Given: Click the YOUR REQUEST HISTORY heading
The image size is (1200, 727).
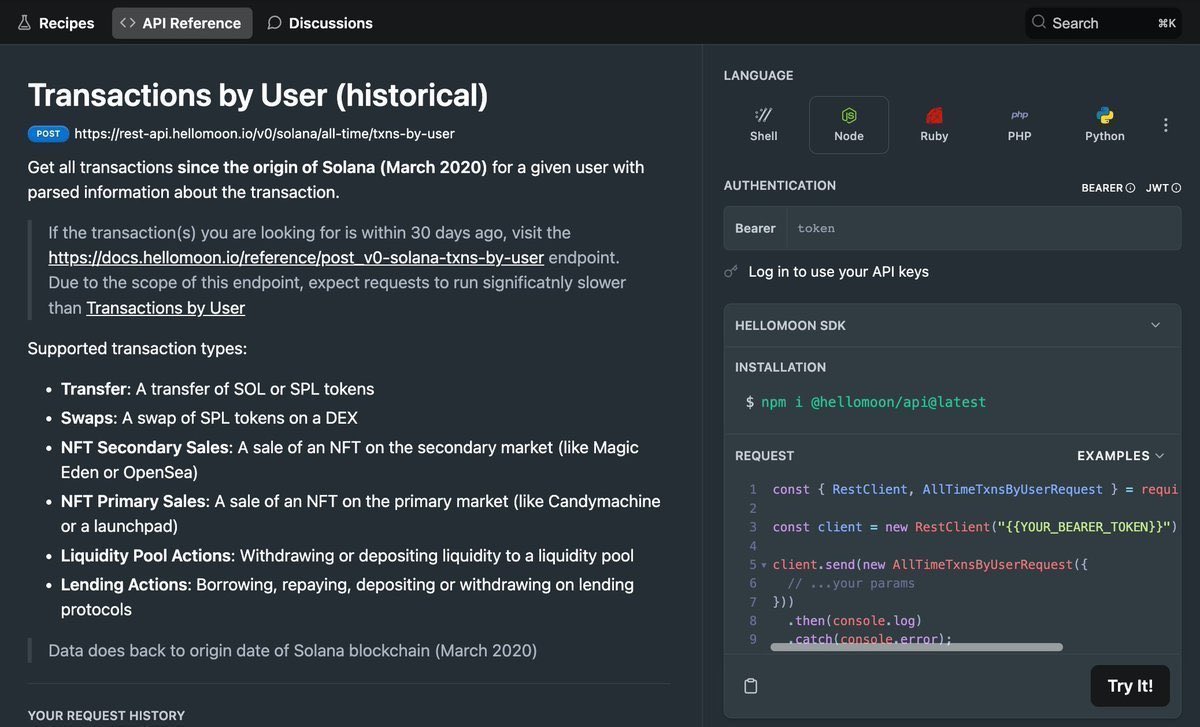Looking at the screenshot, I should tap(106, 715).
